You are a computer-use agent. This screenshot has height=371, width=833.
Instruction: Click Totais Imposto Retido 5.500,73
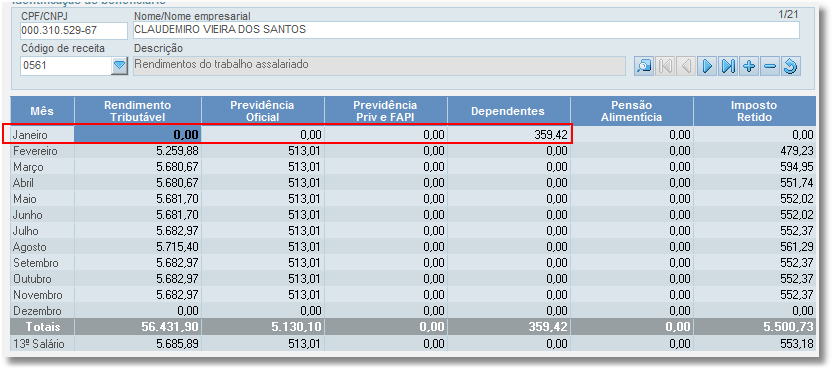(754, 327)
